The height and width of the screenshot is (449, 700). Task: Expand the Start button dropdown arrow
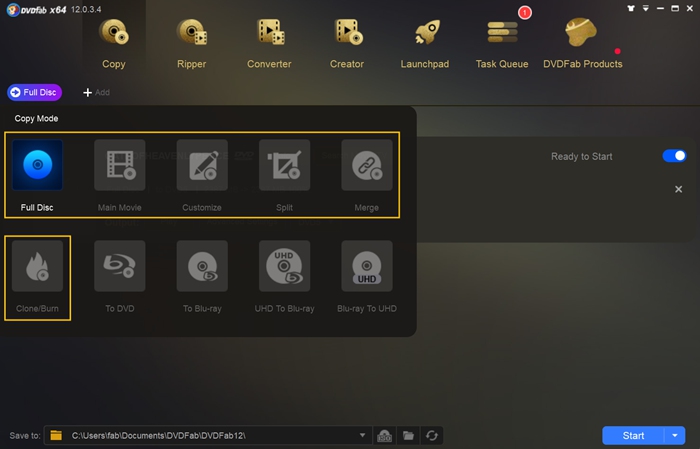675,435
